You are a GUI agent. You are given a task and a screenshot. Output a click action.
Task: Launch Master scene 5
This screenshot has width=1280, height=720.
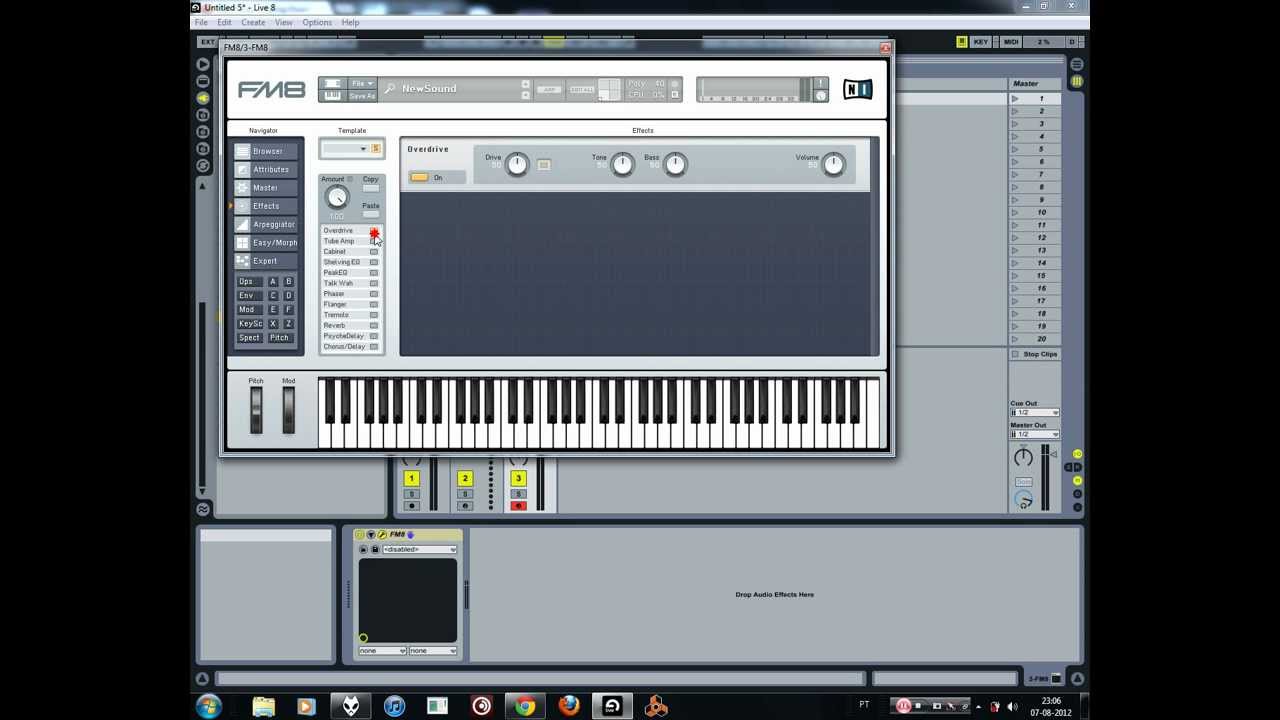pos(1015,149)
